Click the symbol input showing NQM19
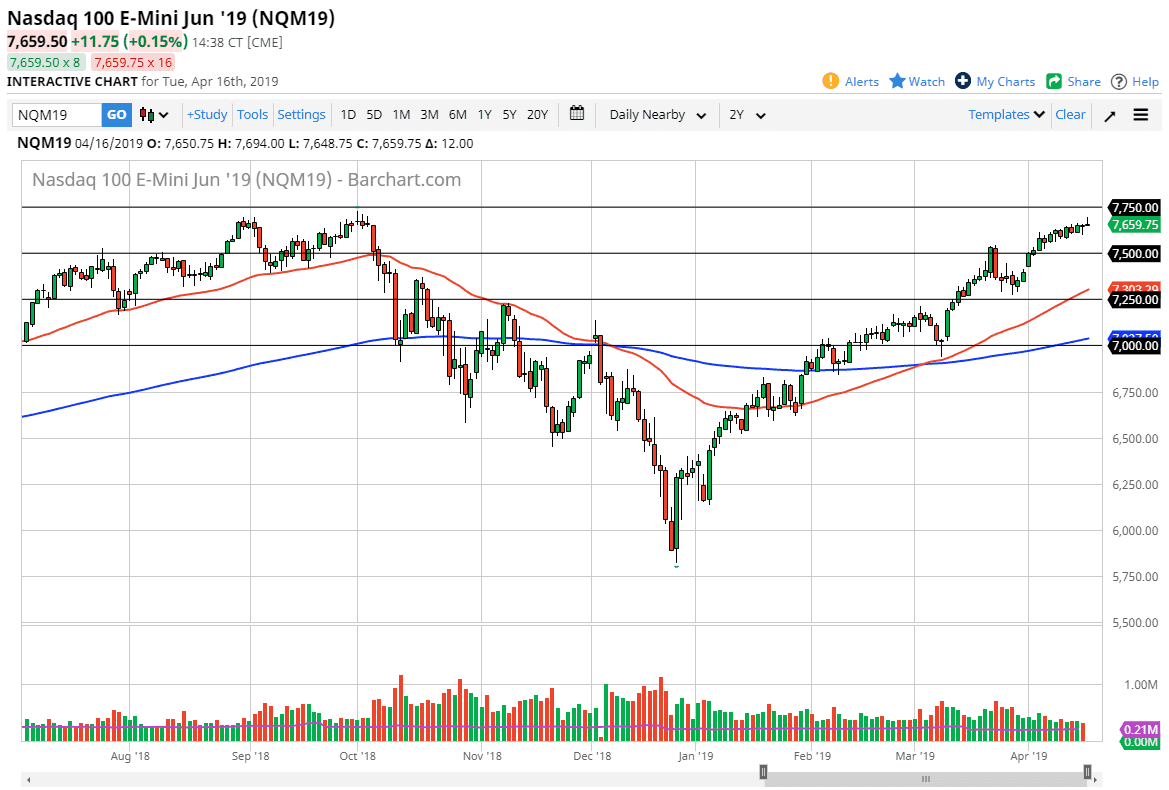 click(55, 114)
